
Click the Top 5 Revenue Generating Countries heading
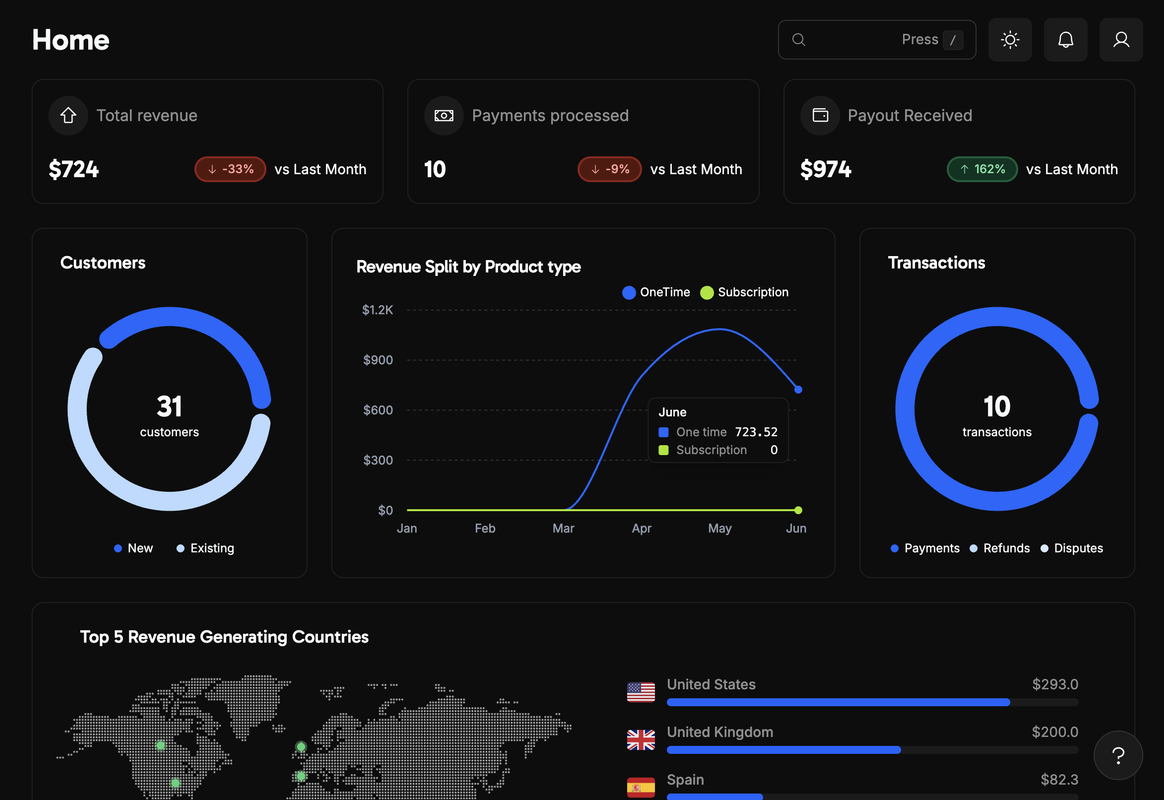click(224, 637)
